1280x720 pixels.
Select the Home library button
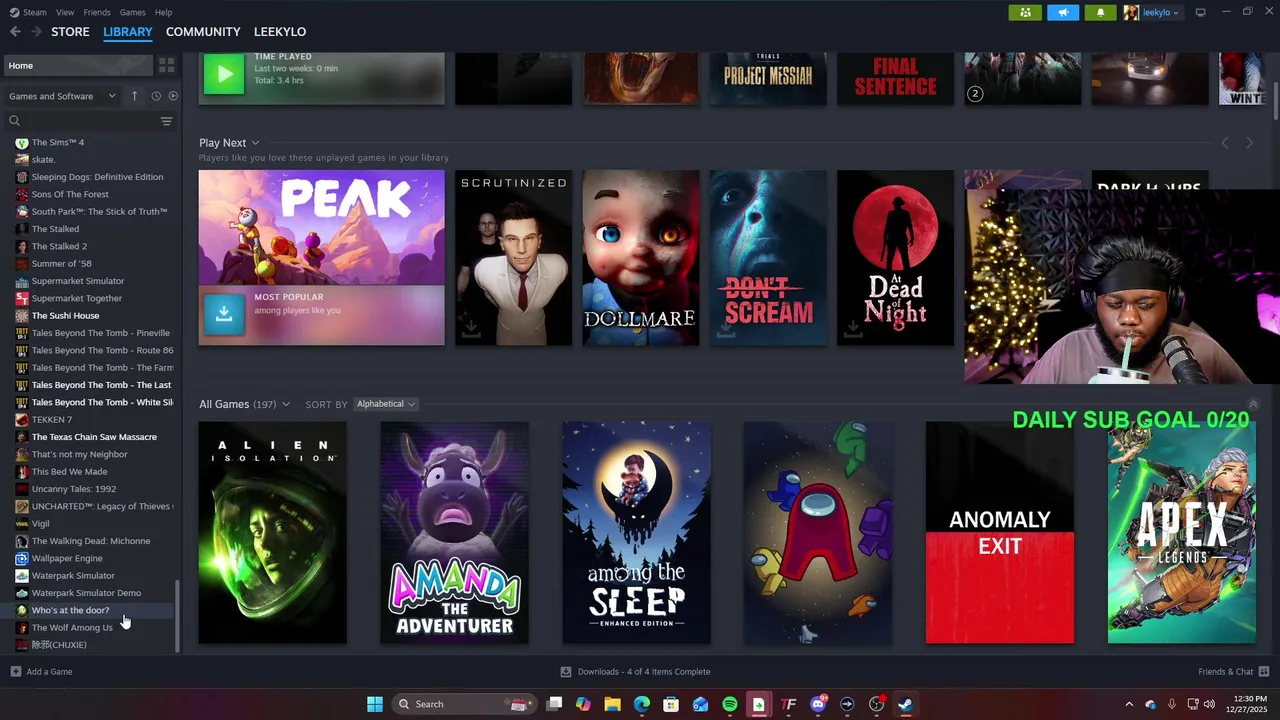[78, 65]
